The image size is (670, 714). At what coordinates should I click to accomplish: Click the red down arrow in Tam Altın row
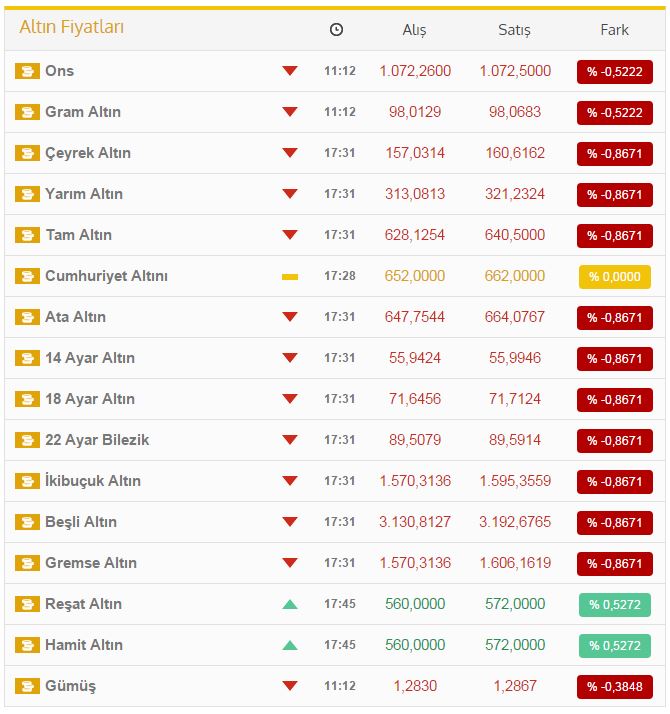tap(290, 235)
